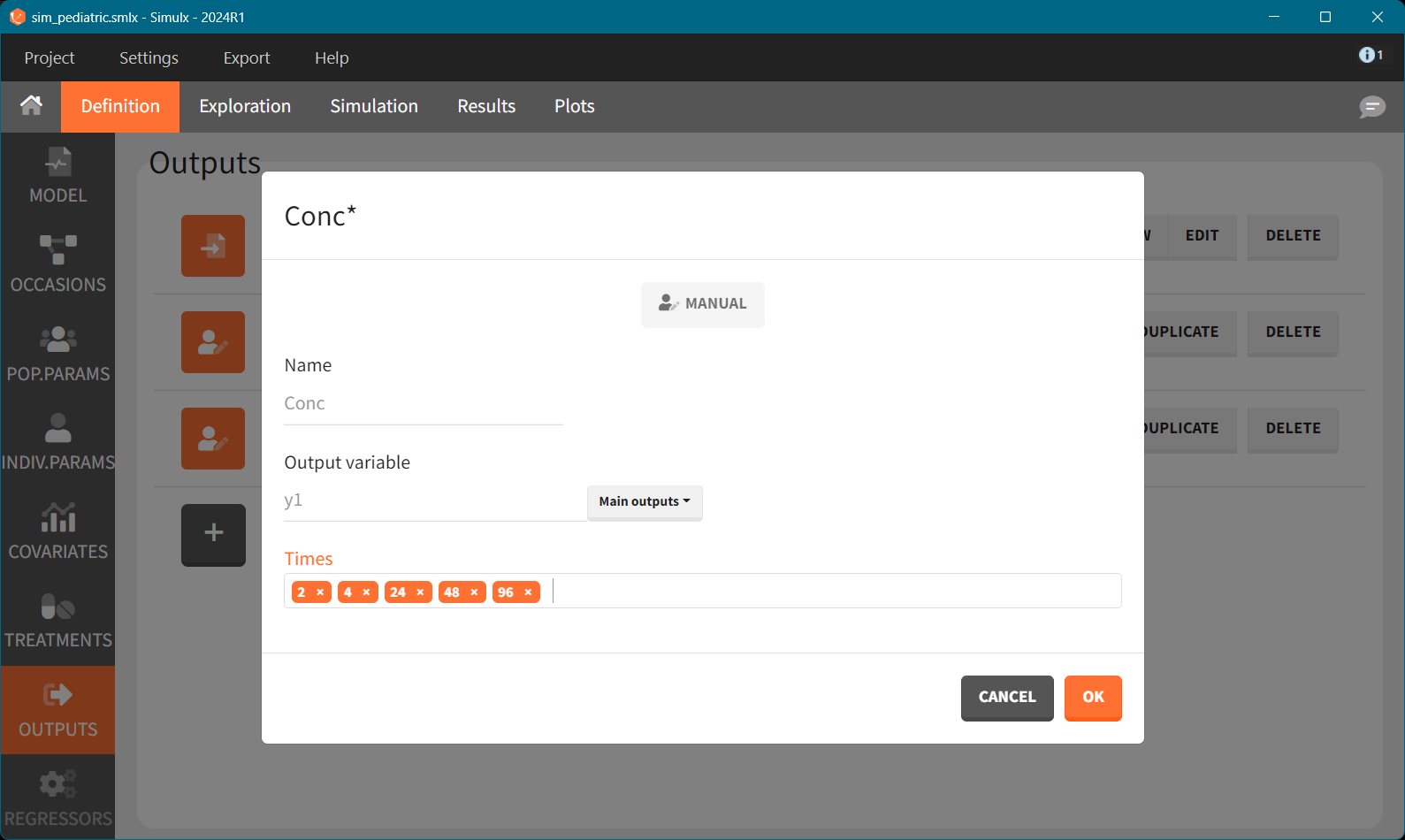Select Covariates in the sidebar
Viewport: 1405px width, 840px height.
click(x=58, y=532)
